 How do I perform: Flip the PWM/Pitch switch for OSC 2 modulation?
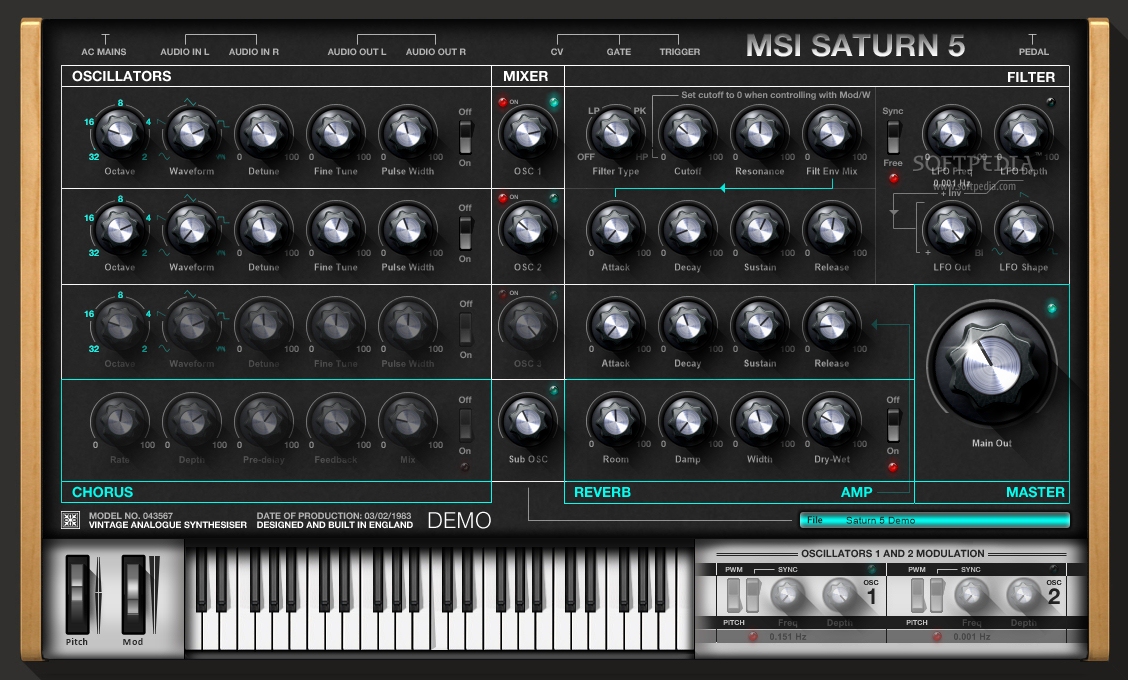(x=918, y=595)
